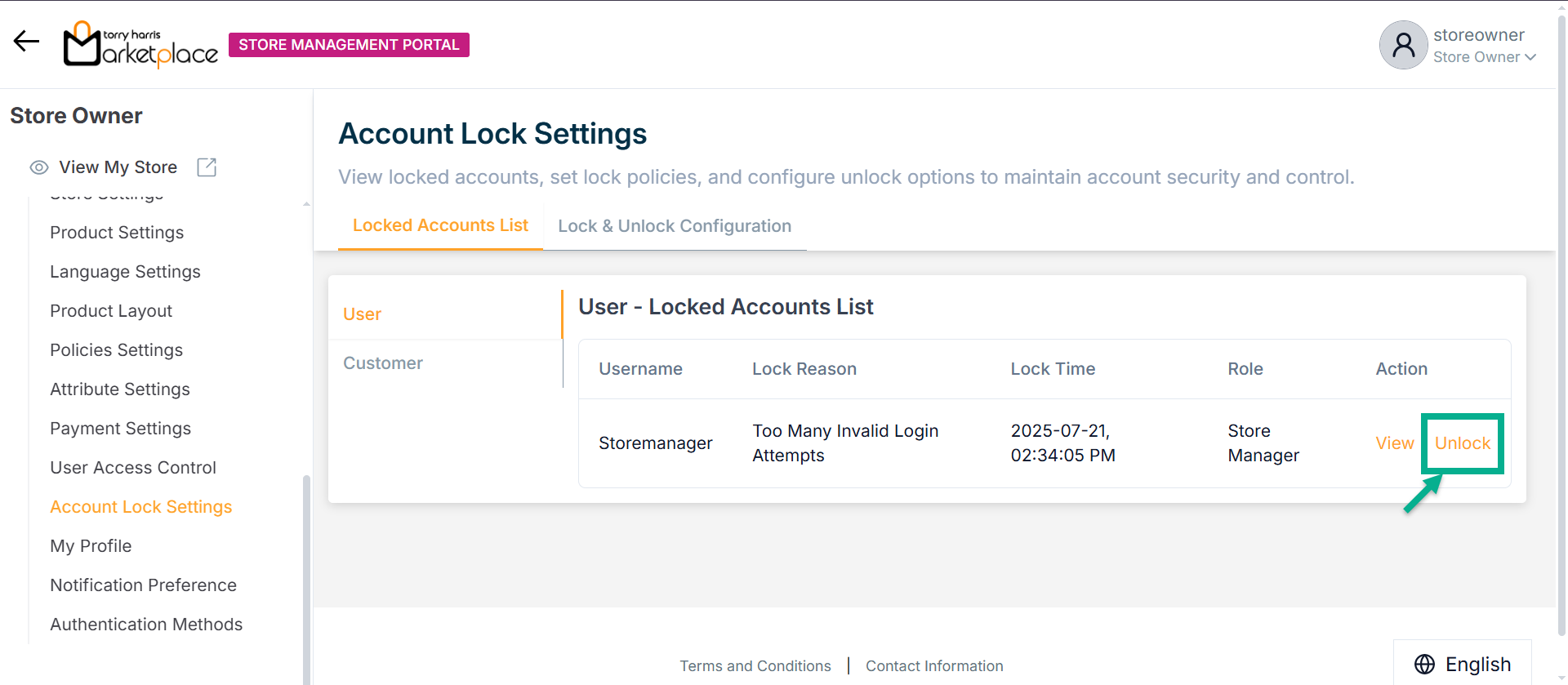Click the back arrow icon
Screen dimensions: 1568x685
point(26,42)
